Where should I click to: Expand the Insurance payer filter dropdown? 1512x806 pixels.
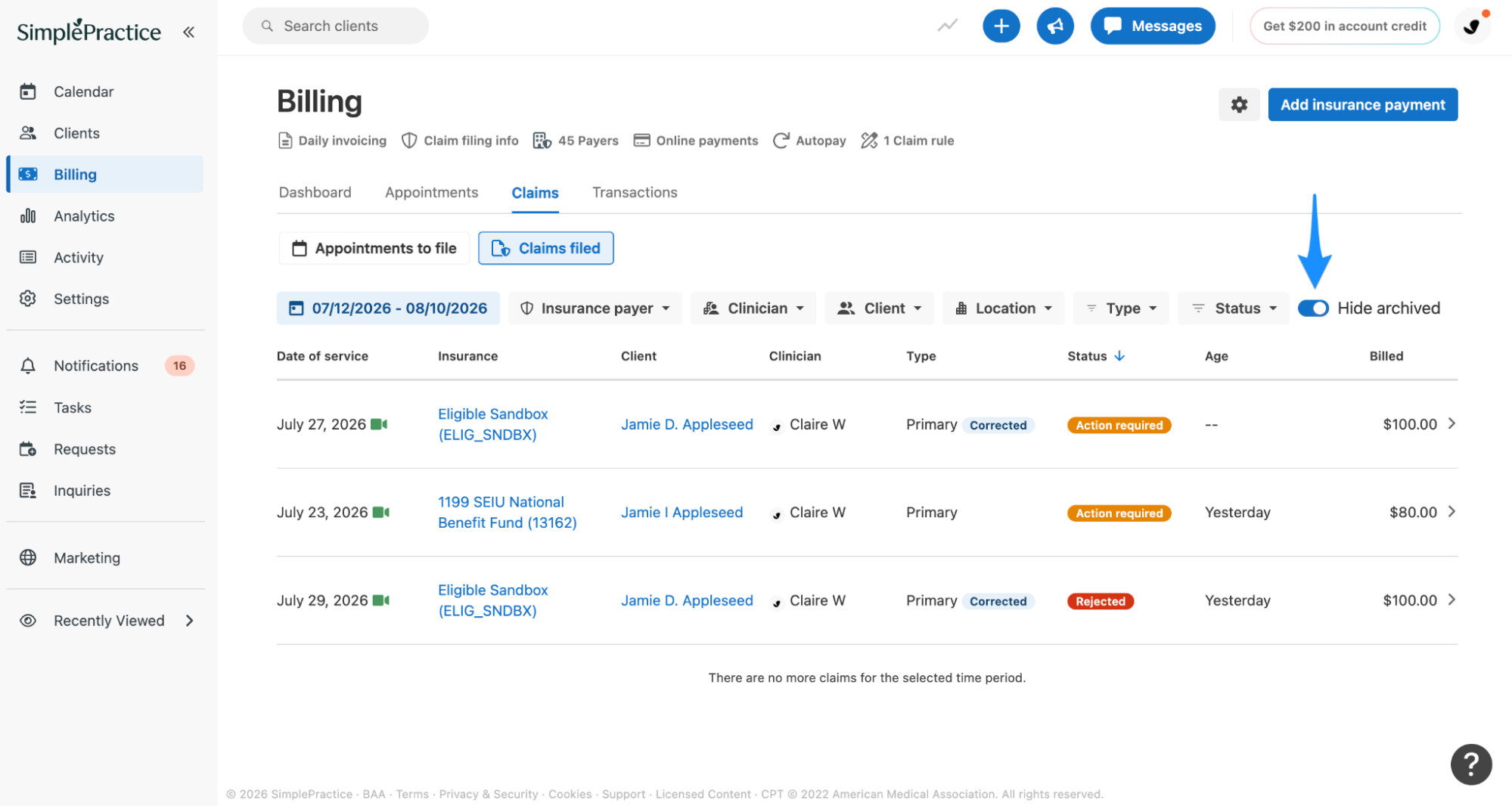point(595,308)
